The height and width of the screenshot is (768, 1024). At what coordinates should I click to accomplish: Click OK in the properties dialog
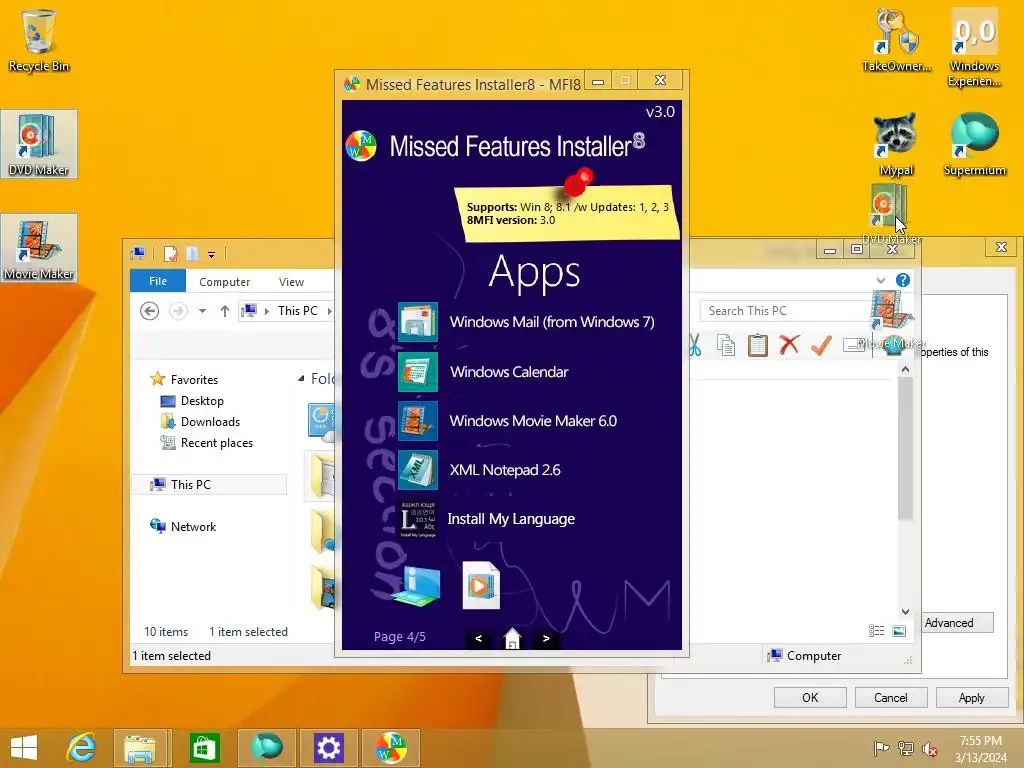pos(810,697)
